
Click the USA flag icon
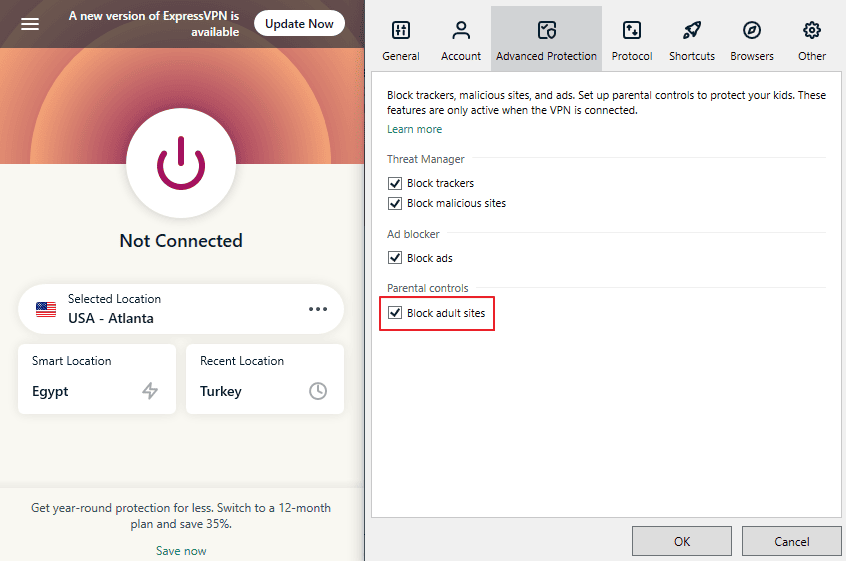[46, 309]
